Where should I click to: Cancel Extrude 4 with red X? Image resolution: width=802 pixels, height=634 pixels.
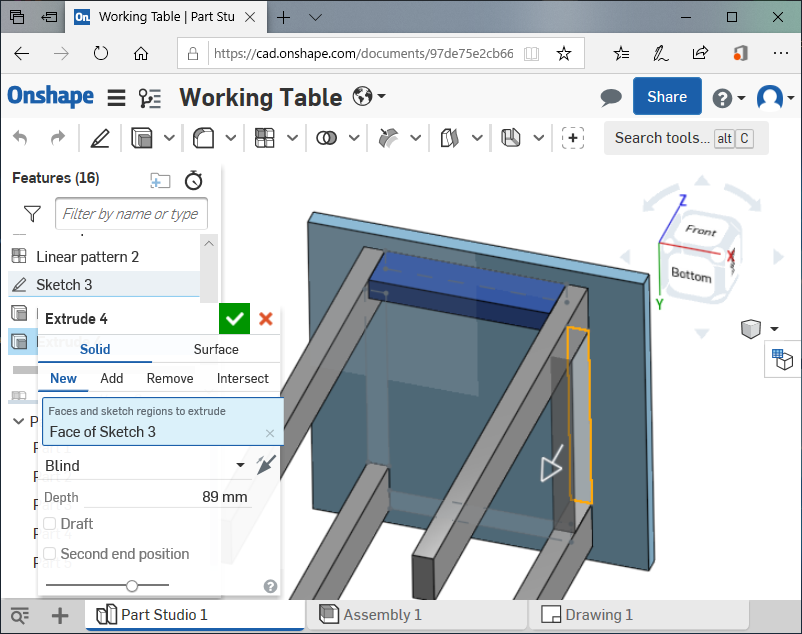point(266,319)
